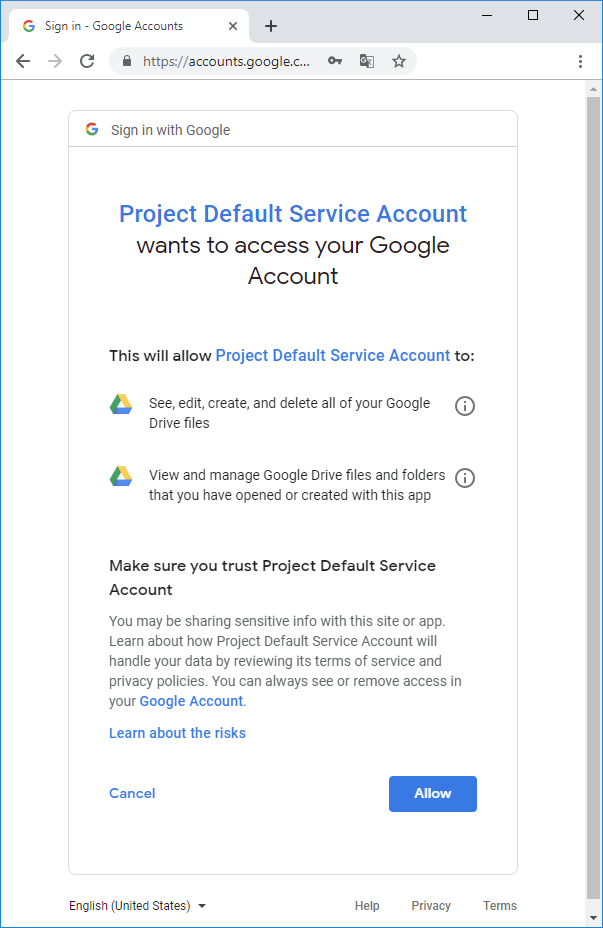Open Learn about the risks link
Screen dimensions: 603x928
click(178, 733)
